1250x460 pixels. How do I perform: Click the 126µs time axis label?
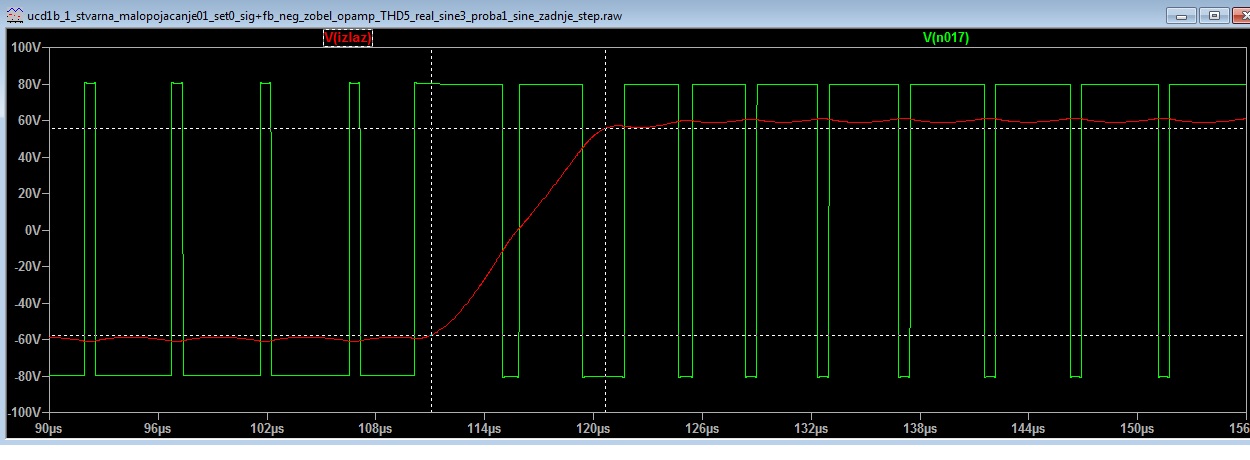pos(702,429)
